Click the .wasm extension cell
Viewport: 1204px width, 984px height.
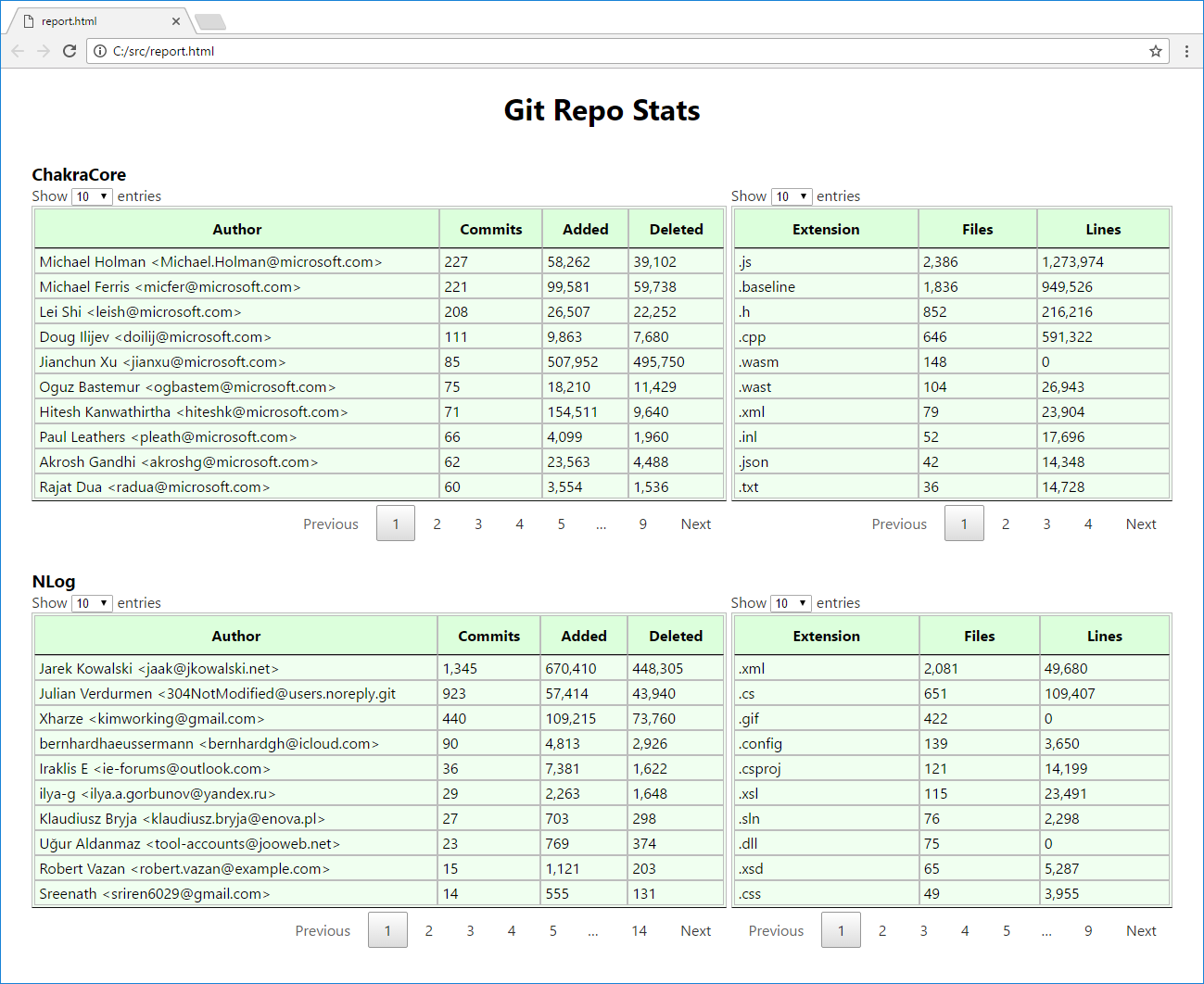(826, 361)
